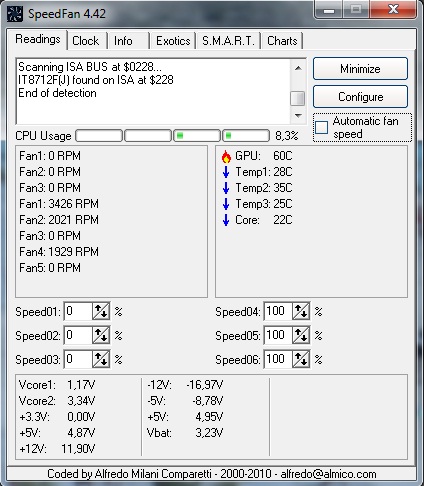The image size is (424, 486).
Task: Click the Speed03 up/down stepper
Action: [101, 359]
